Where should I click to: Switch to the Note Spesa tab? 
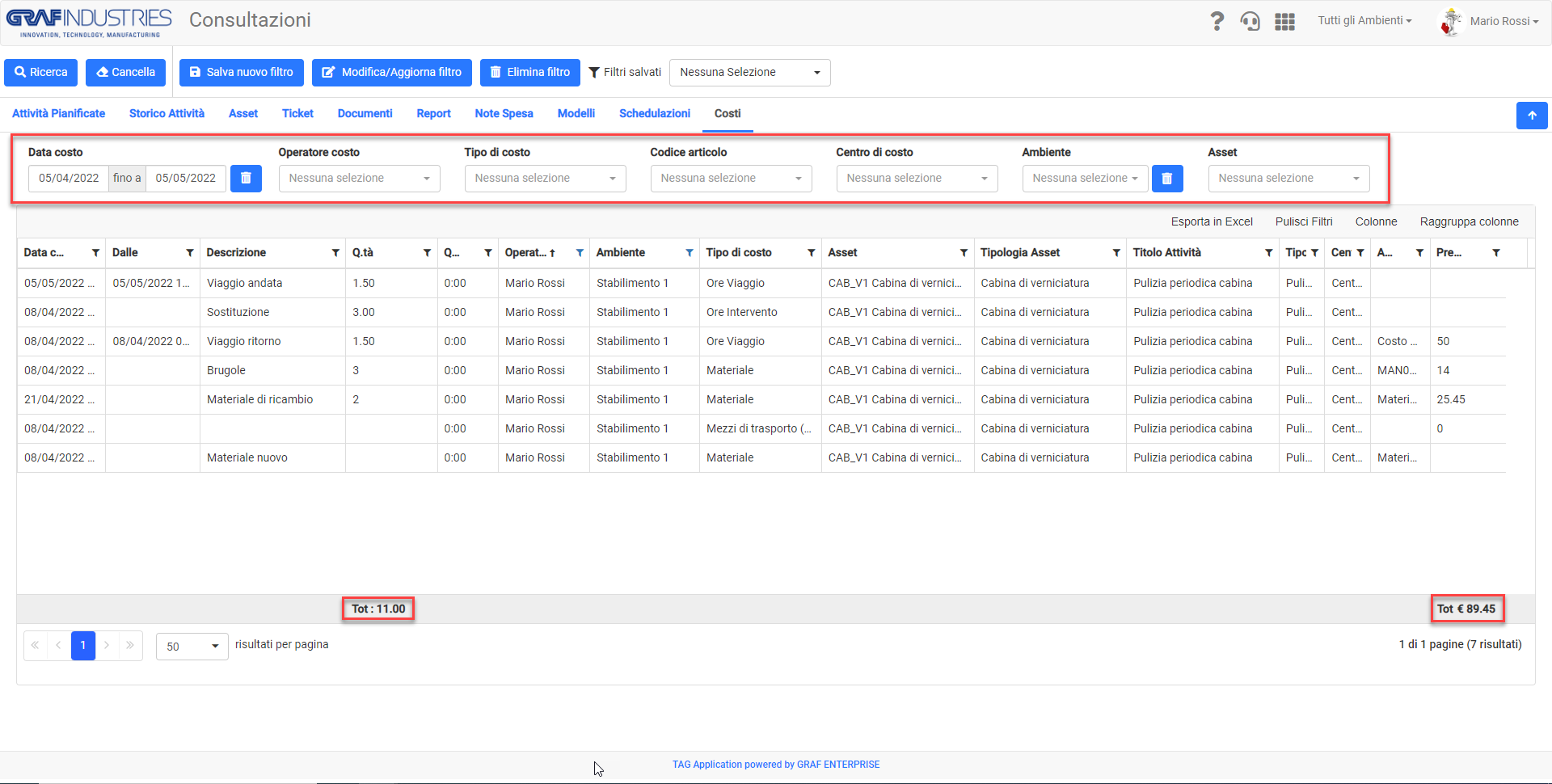tap(504, 114)
